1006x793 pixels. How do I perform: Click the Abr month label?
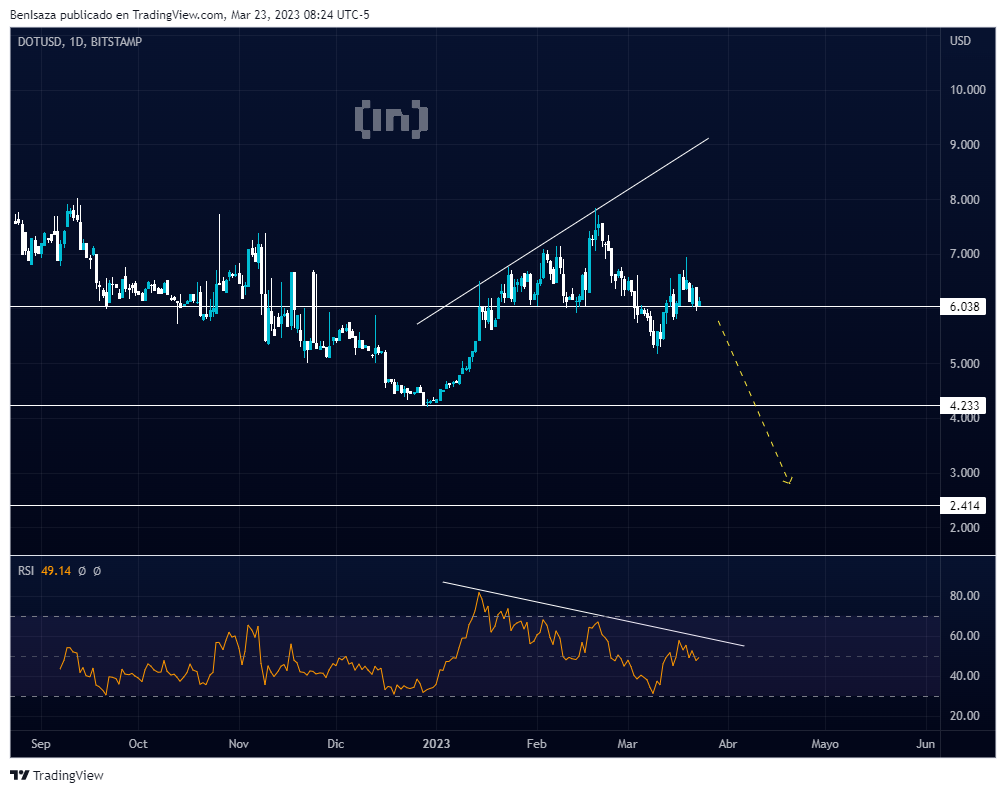(x=728, y=744)
